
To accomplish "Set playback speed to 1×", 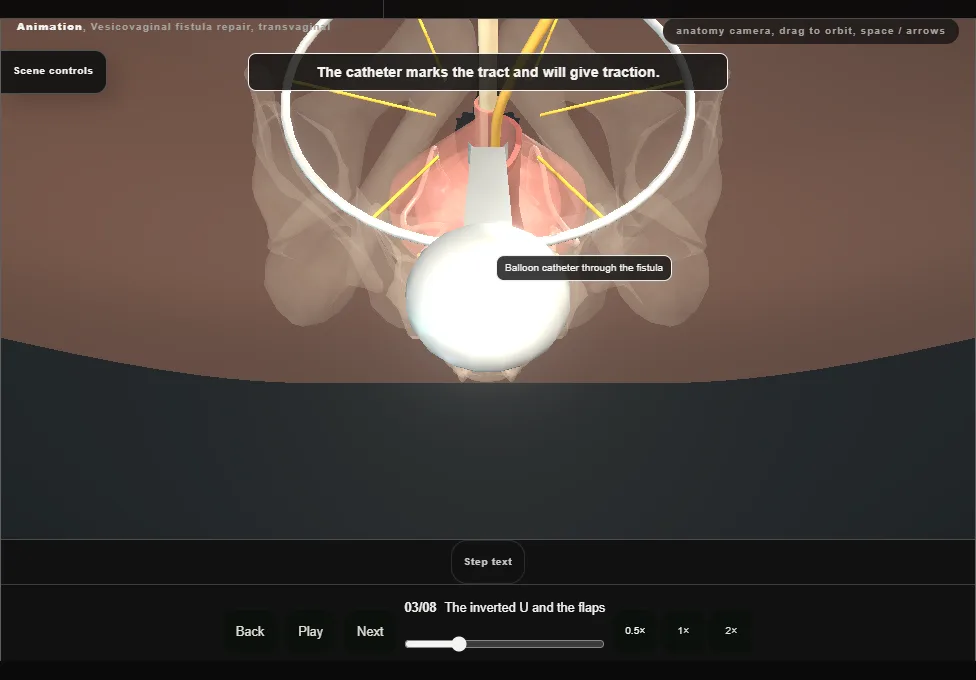I will pos(683,631).
